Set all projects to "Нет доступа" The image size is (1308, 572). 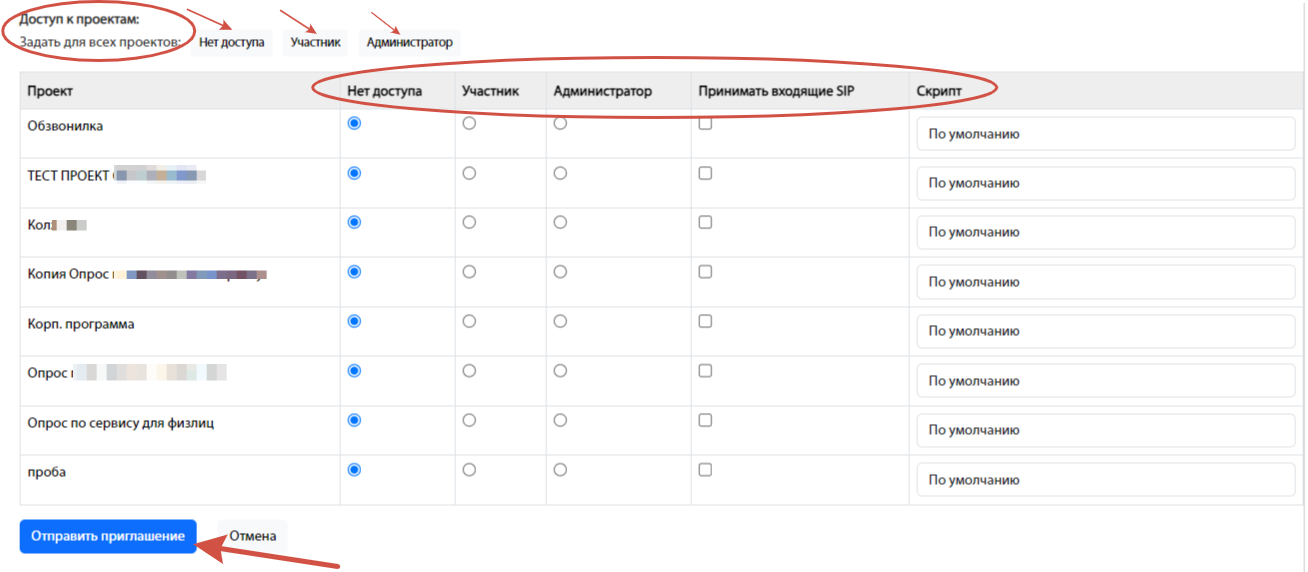(232, 43)
